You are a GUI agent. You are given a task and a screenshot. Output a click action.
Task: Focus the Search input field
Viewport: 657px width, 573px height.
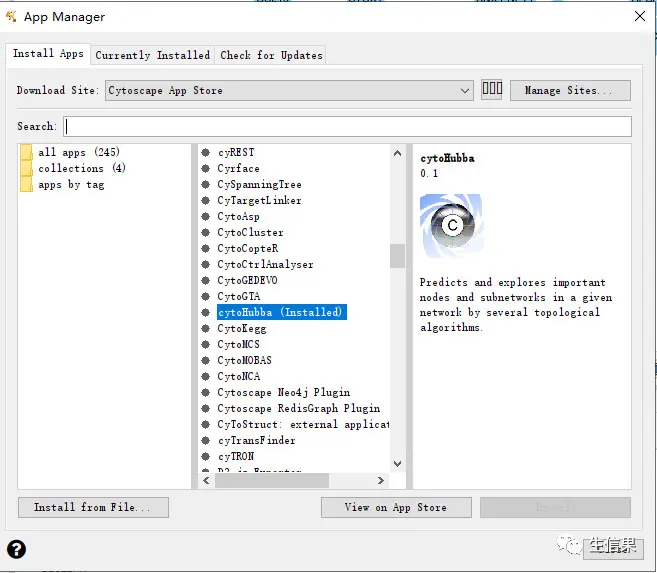347,126
